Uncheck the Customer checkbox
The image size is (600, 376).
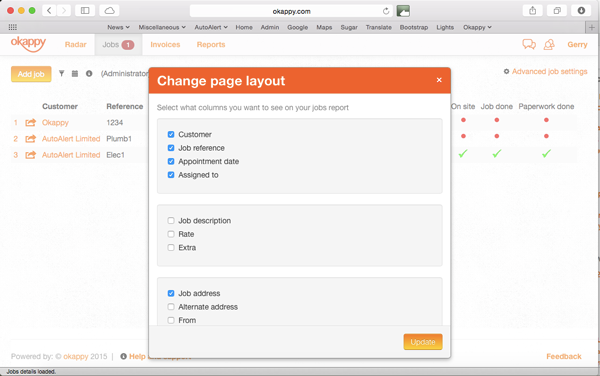coord(171,134)
